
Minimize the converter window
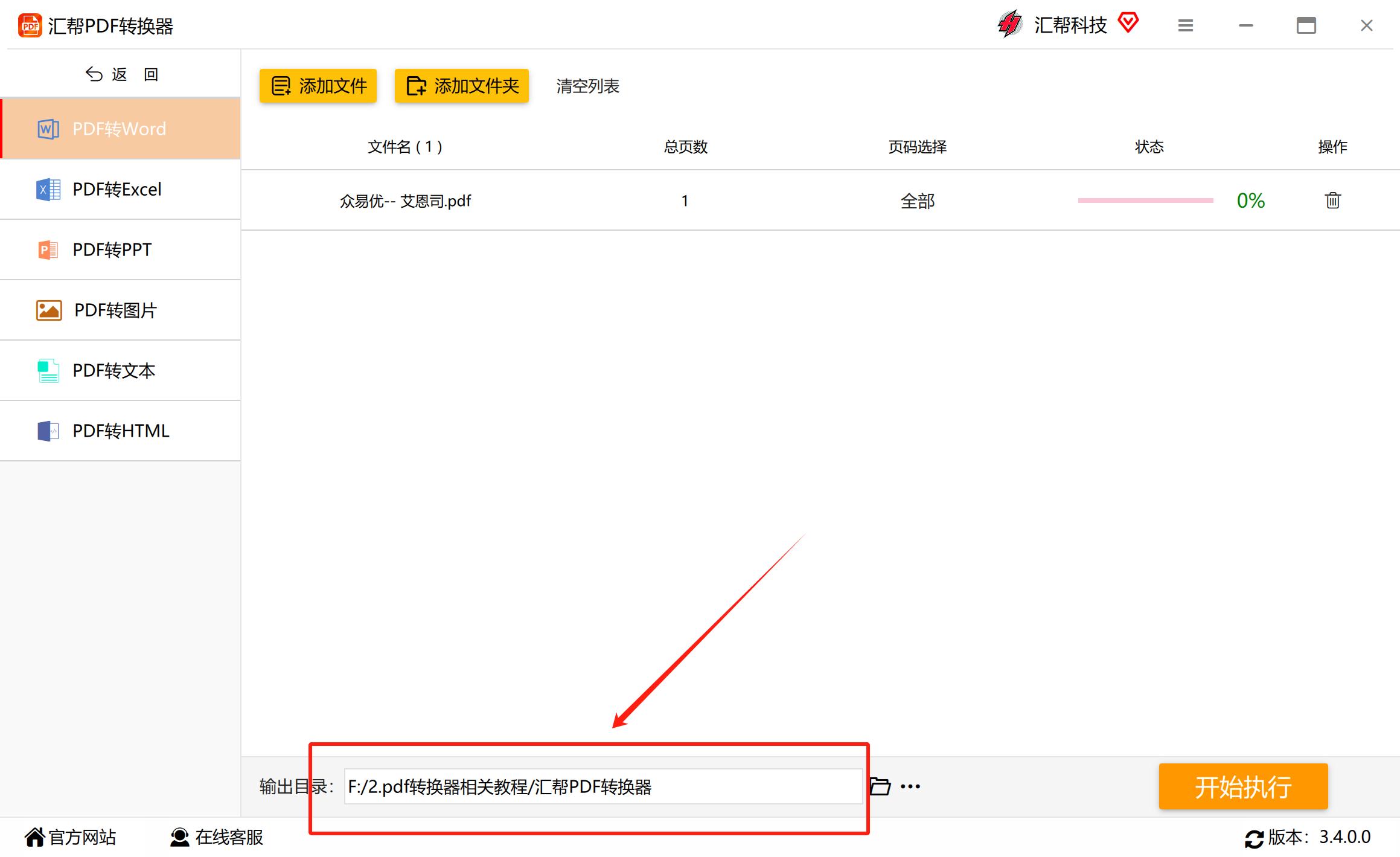(1245, 25)
